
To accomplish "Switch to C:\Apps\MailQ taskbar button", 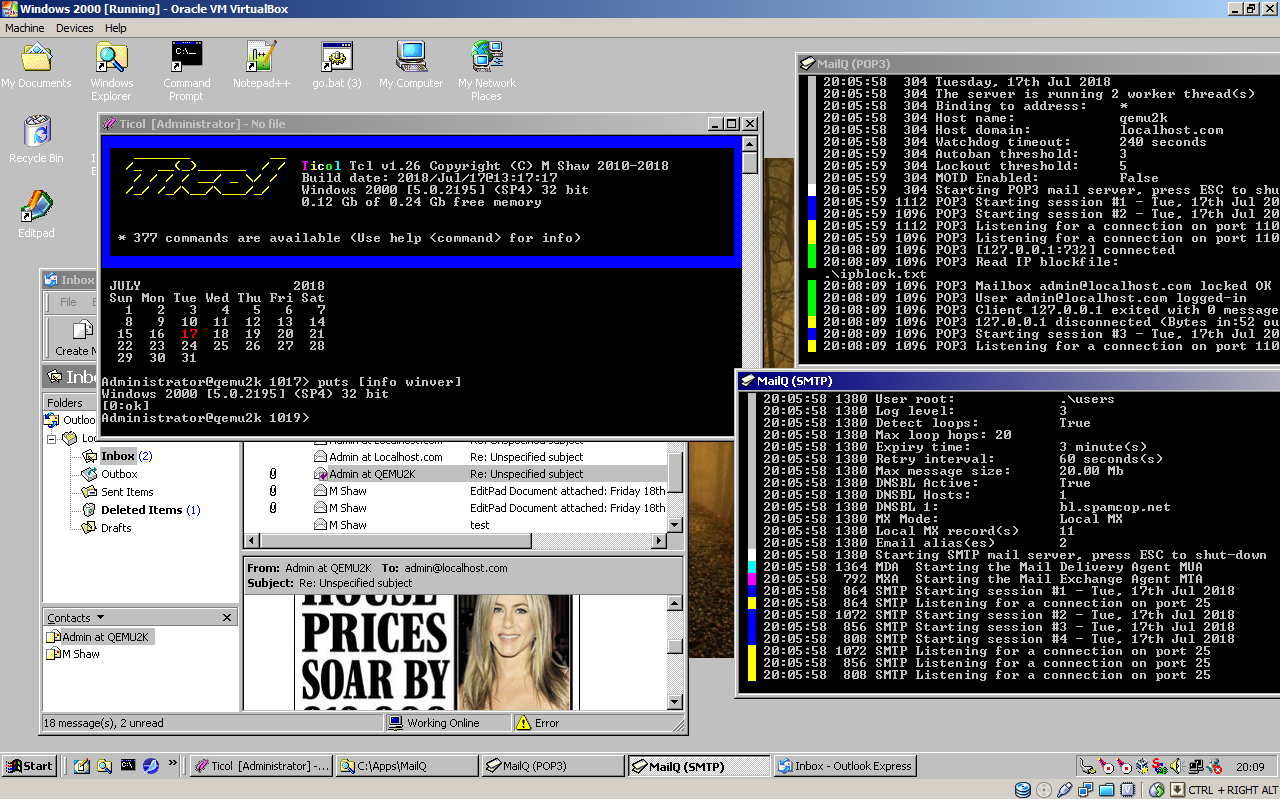I will 406,766.
